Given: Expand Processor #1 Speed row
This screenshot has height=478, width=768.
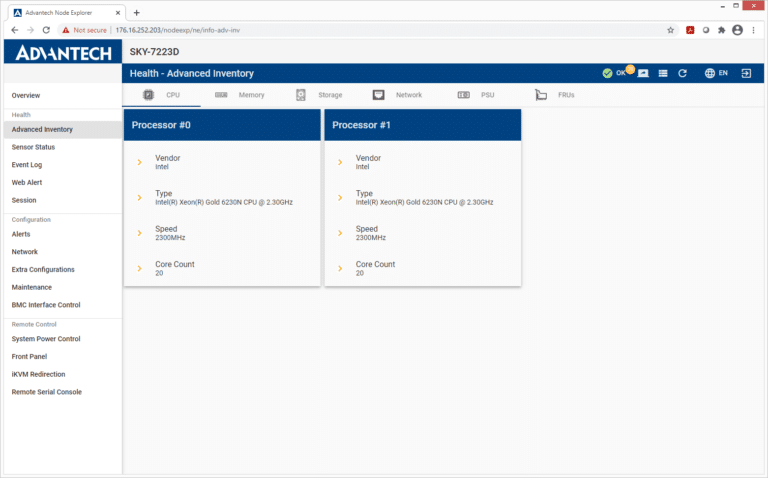Looking at the screenshot, I should coord(340,233).
